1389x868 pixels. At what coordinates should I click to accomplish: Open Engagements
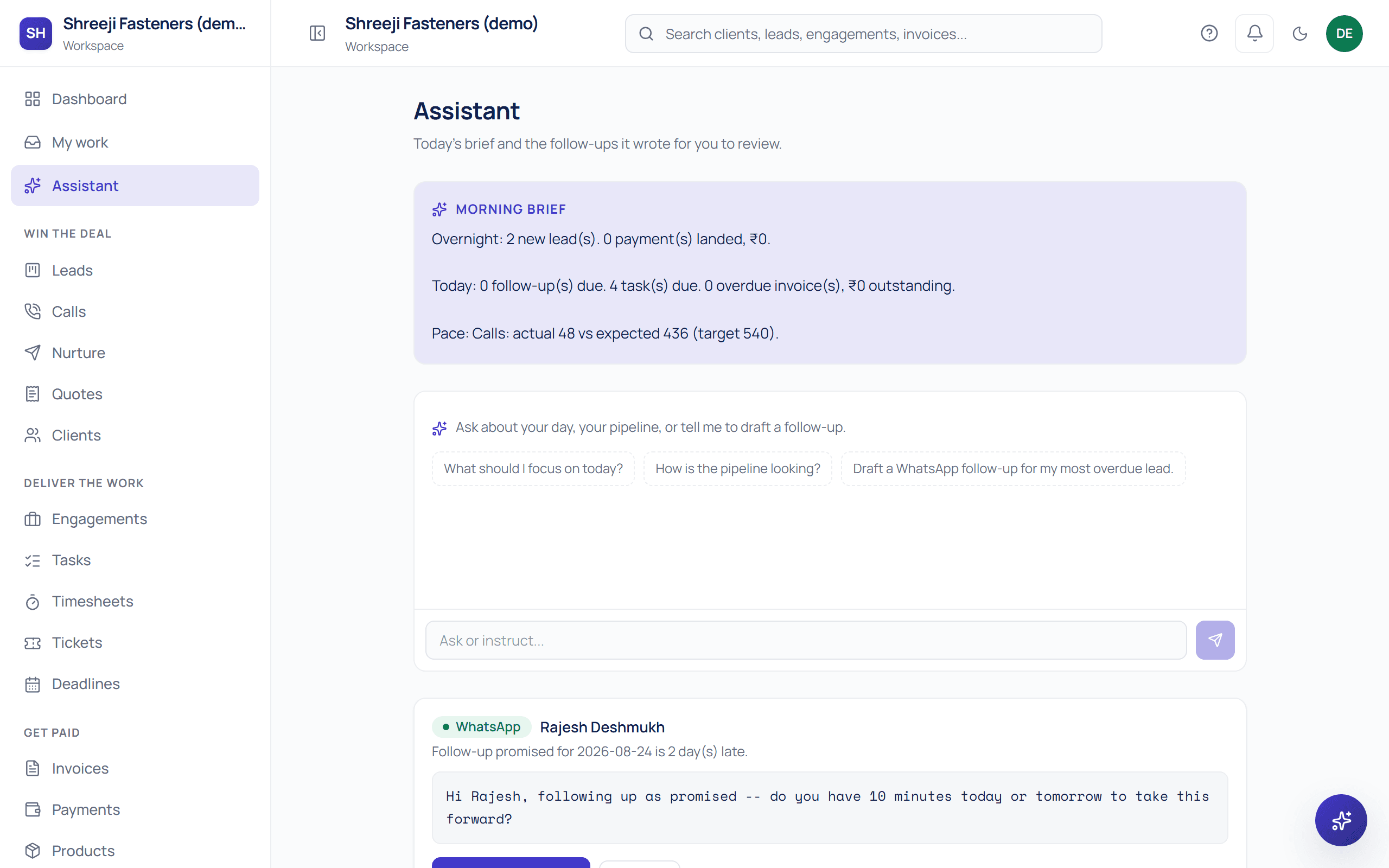point(135,519)
